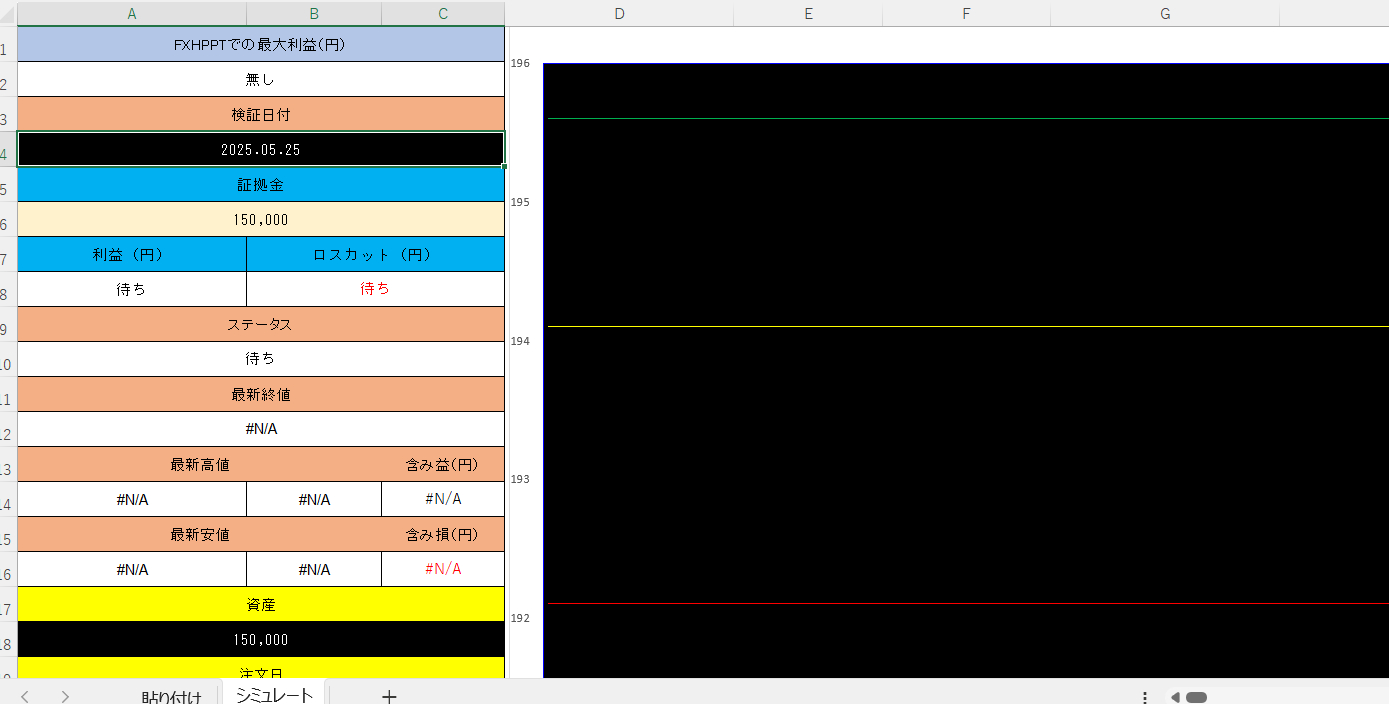Click the 証拠金 value cell 150,000

260,220
